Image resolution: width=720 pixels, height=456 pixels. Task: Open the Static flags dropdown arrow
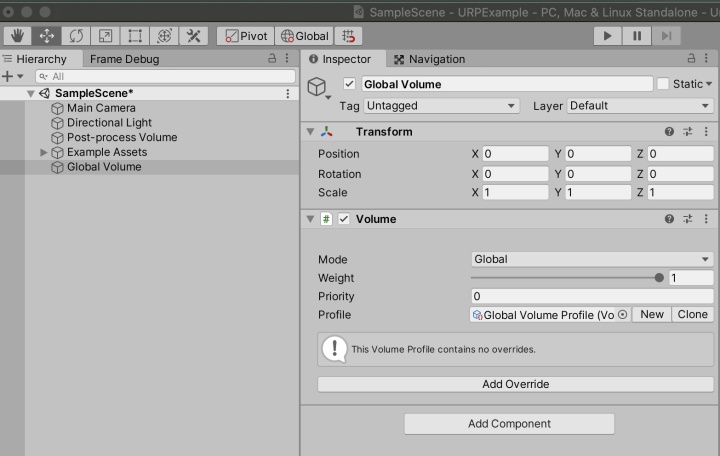coord(709,84)
